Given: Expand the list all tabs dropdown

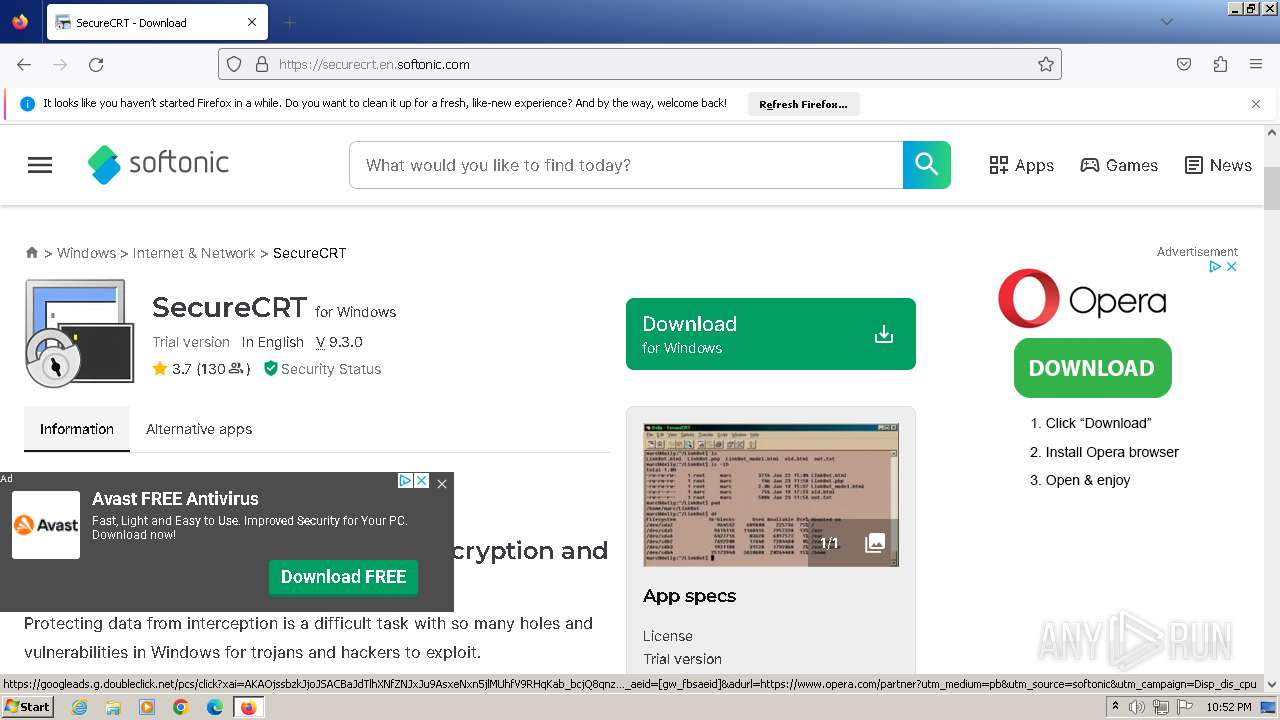Looking at the screenshot, I should point(1166,22).
